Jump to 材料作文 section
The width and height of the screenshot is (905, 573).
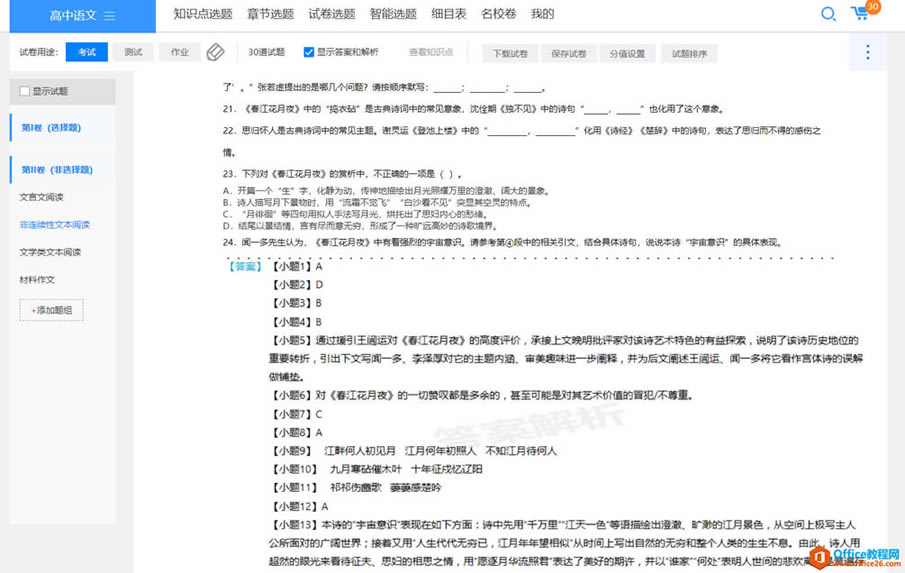[x=37, y=280]
